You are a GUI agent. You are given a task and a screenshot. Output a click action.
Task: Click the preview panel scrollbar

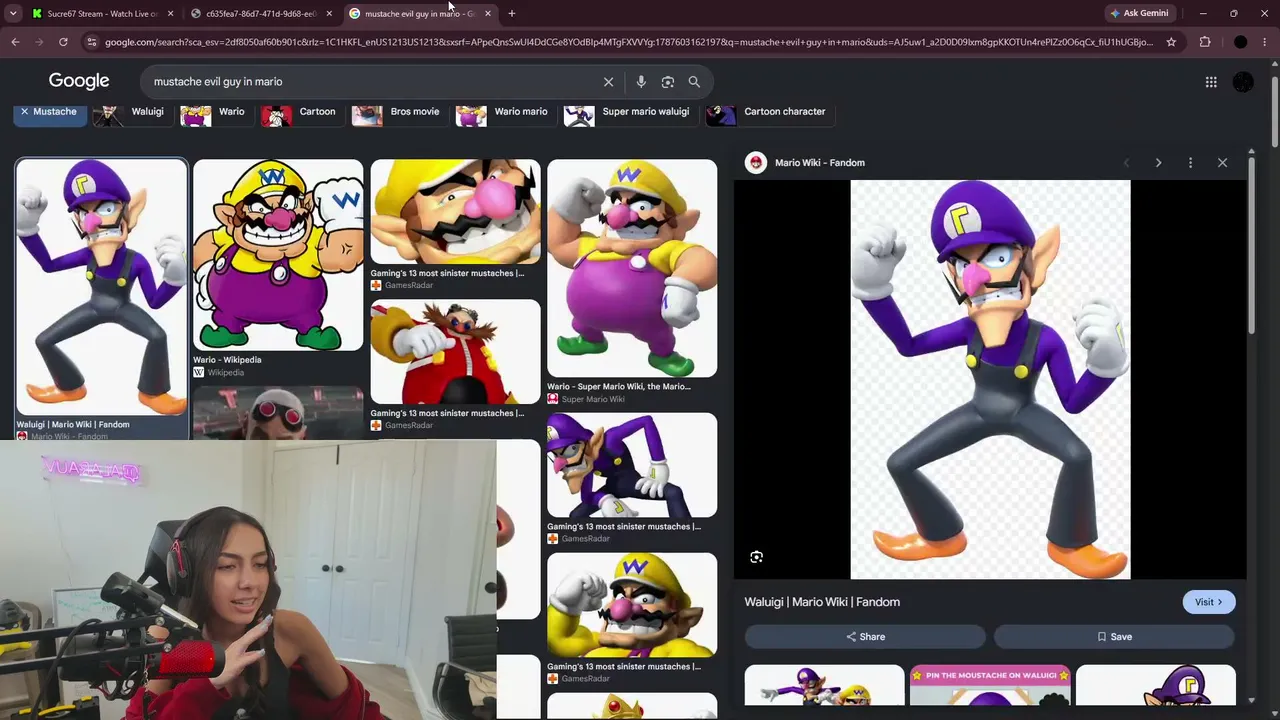[1251, 245]
